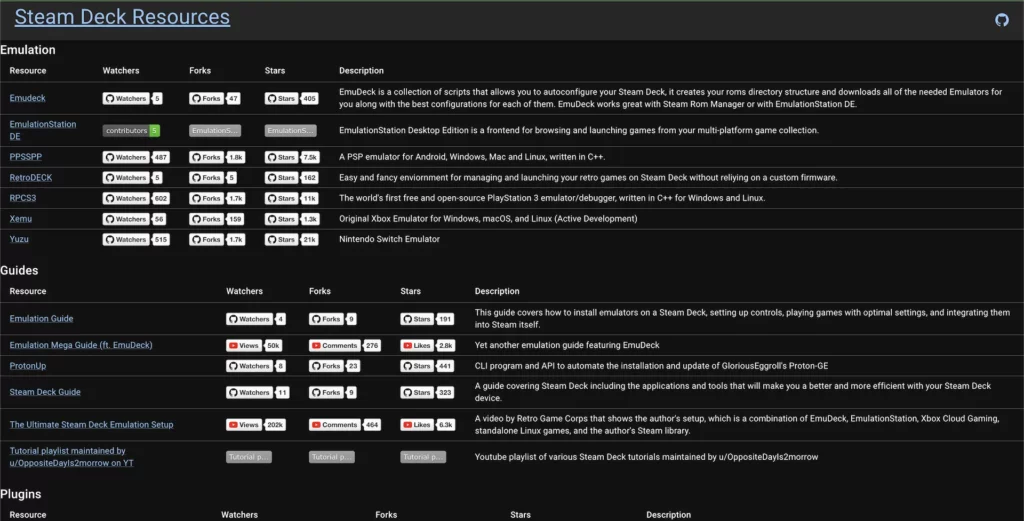
Task: Open the RetroDECK resource link
Action: [x=31, y=178]
